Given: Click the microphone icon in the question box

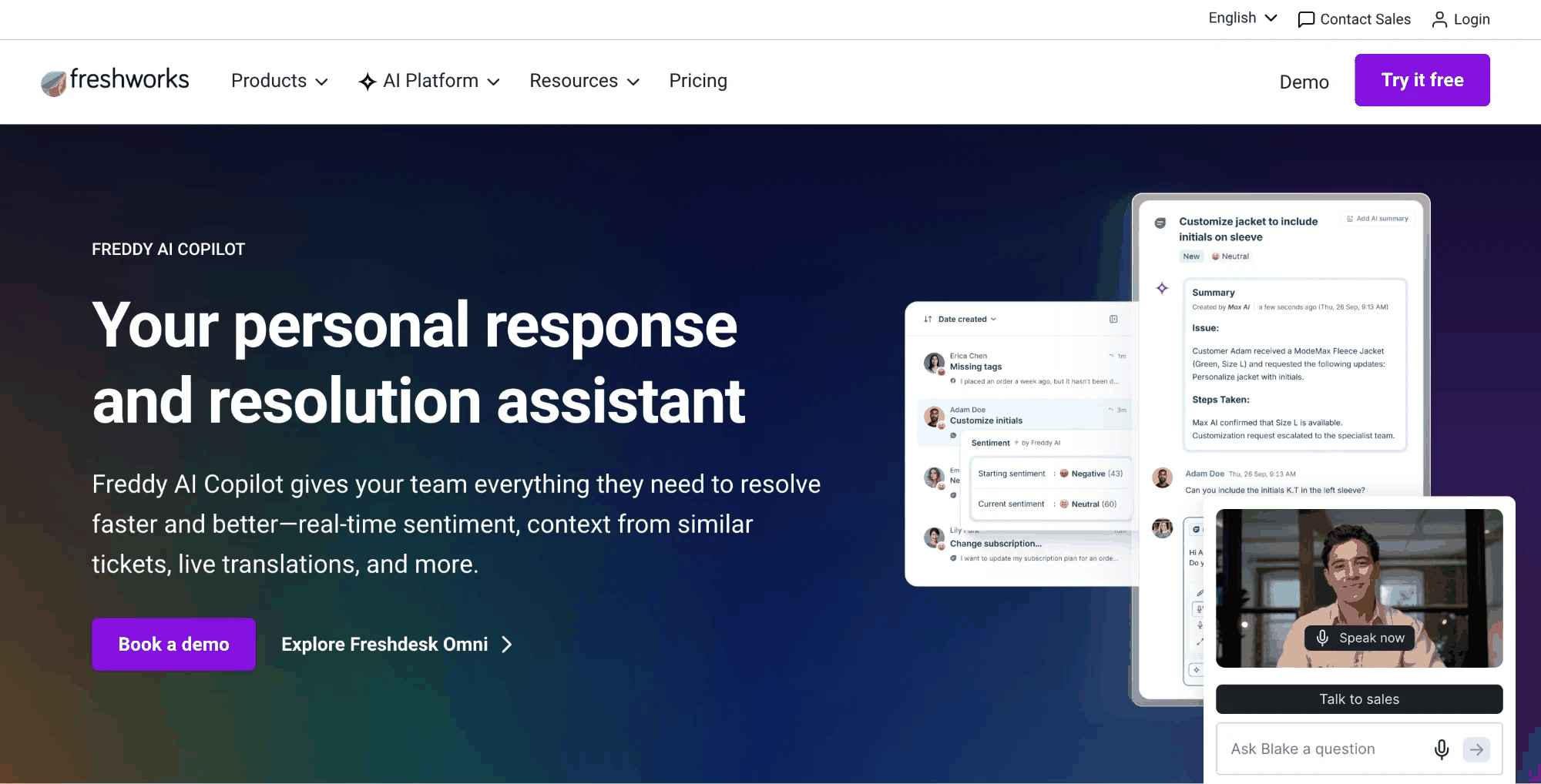Looking at the screenshot, I should (x=1442, y=749).
